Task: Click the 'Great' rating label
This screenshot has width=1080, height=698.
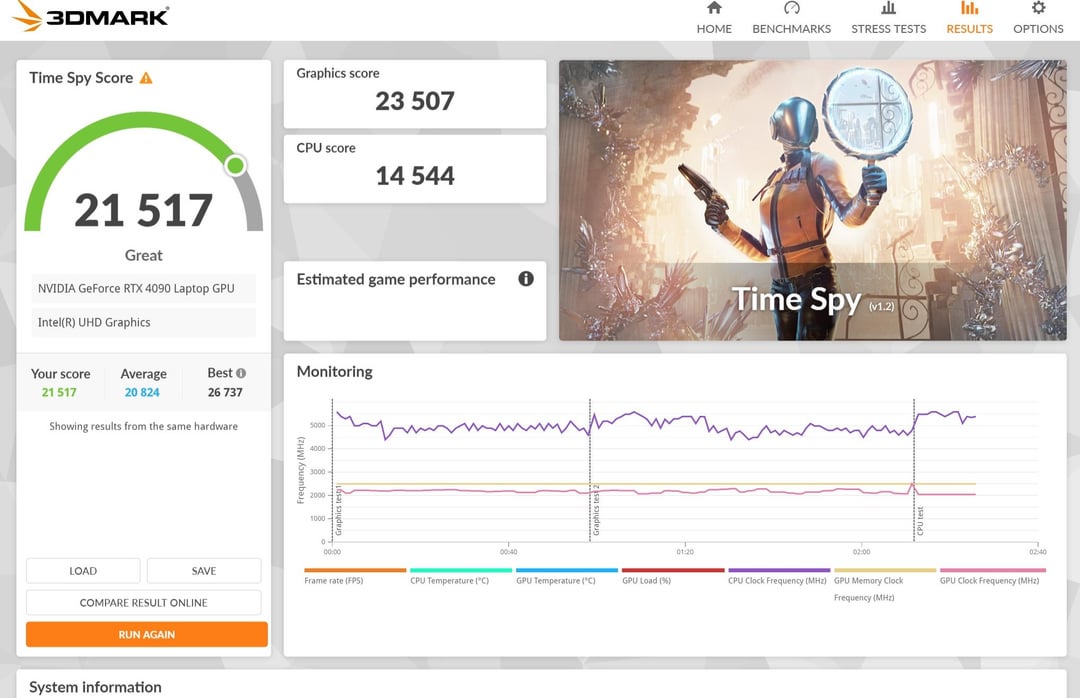Action: coord(143,255)
